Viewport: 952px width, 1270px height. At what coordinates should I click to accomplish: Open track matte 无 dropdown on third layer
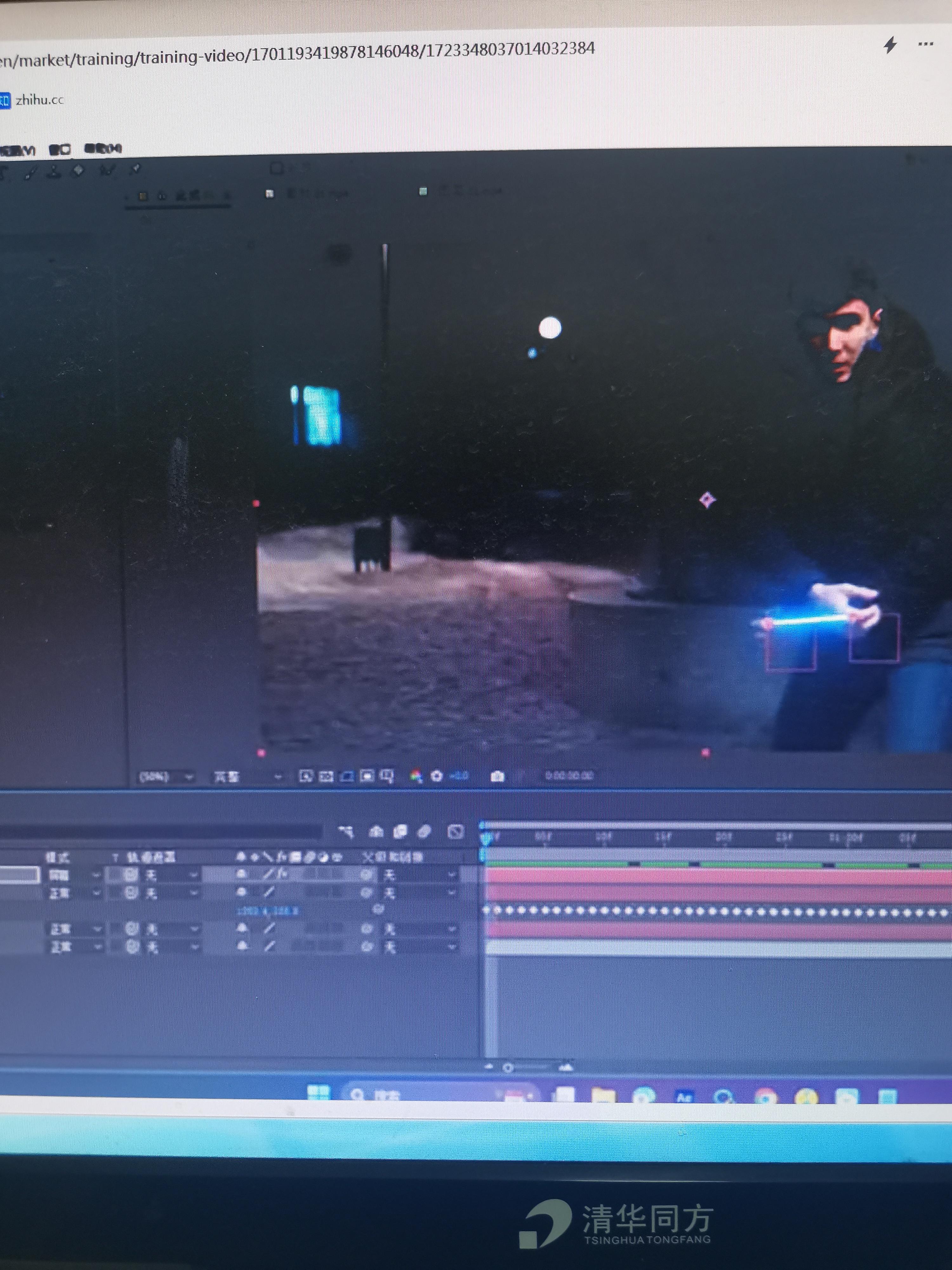(172, 928)
